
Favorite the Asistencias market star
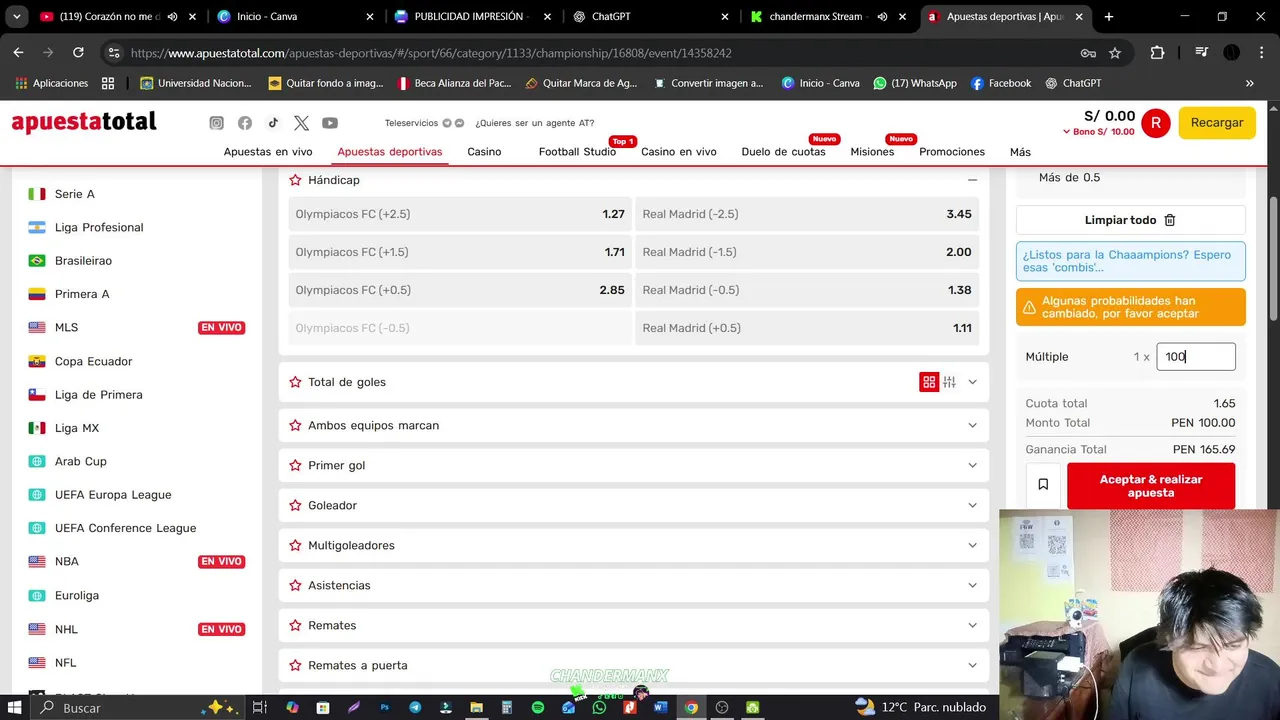[x=295, y=585]
